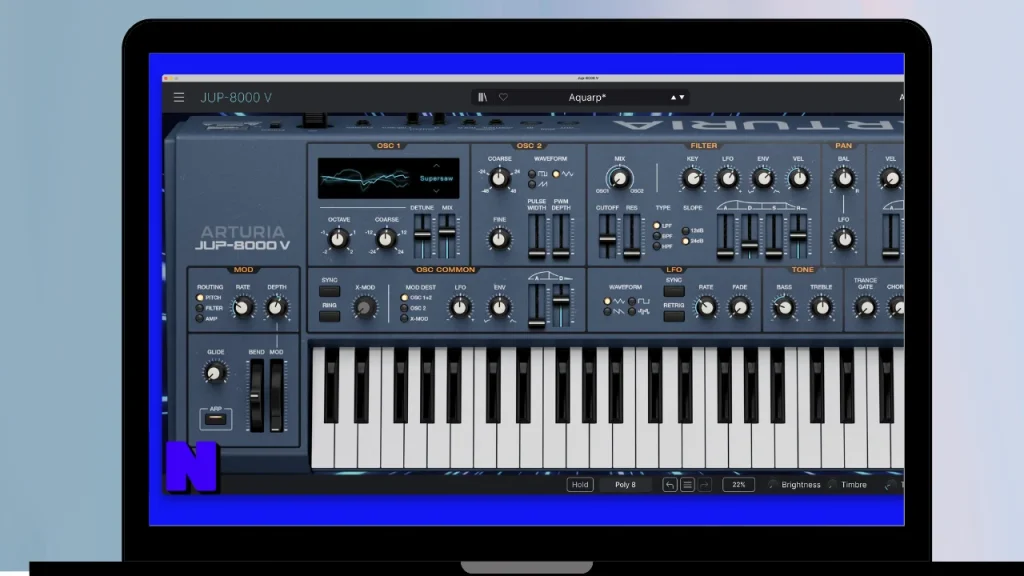Click the Filter OSC1/OSC2 Mix knob

pos(619,178)
